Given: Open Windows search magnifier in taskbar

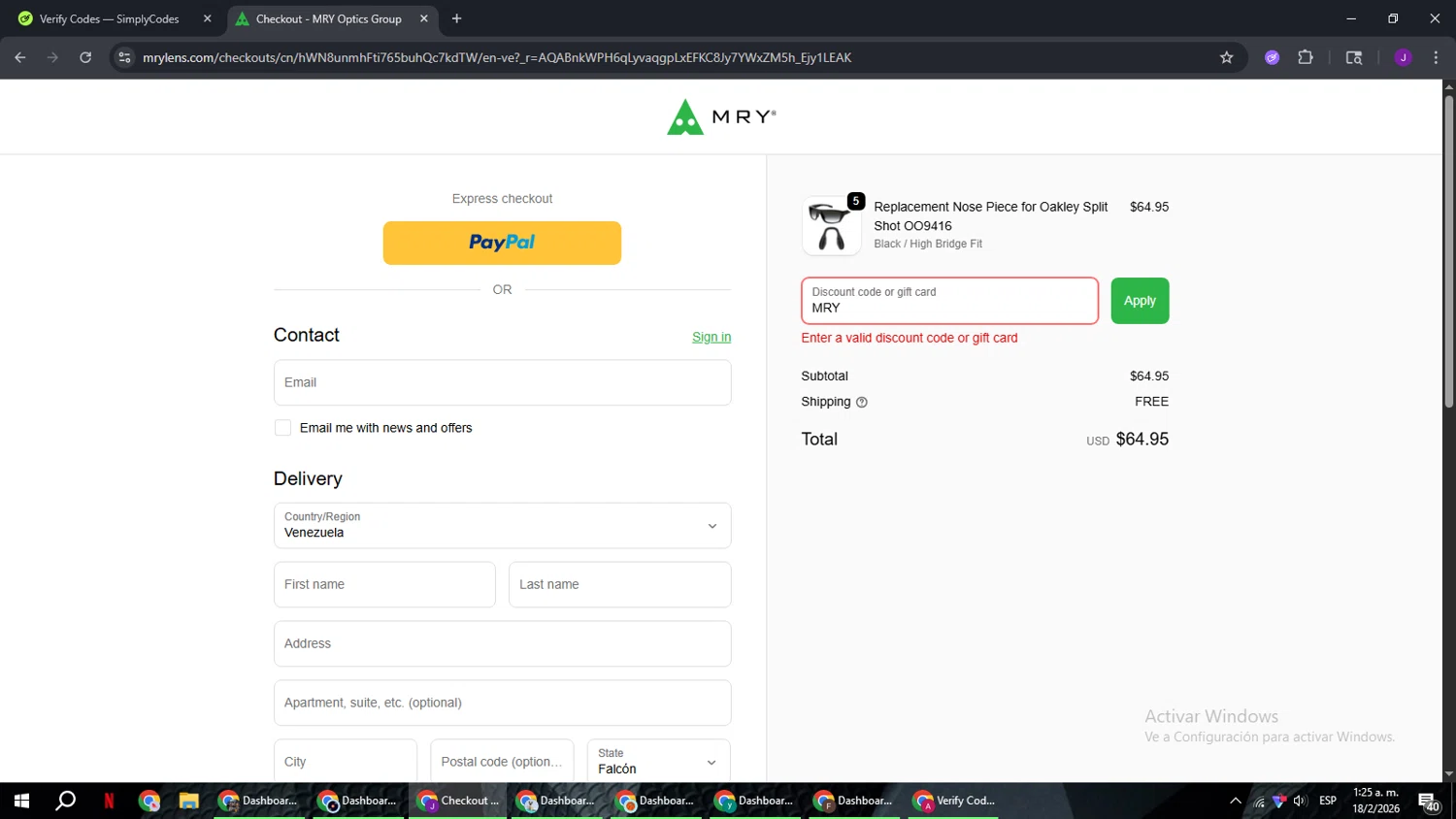Looking at the screenshot, I should 65,801.
